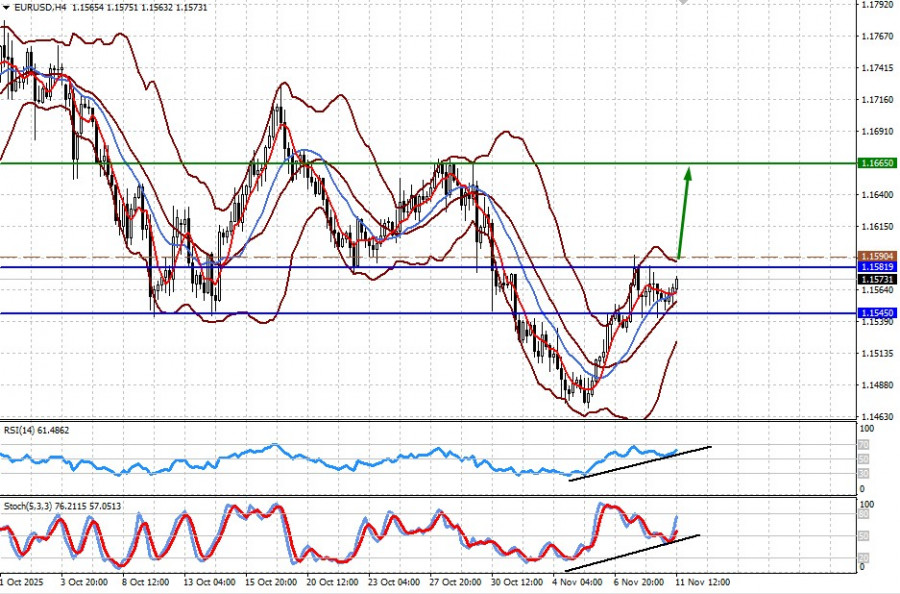This screenshot has width=900, height=594.
Task: Click the Stoch(5,3,3) indicator label
Action: pos(63,506)
